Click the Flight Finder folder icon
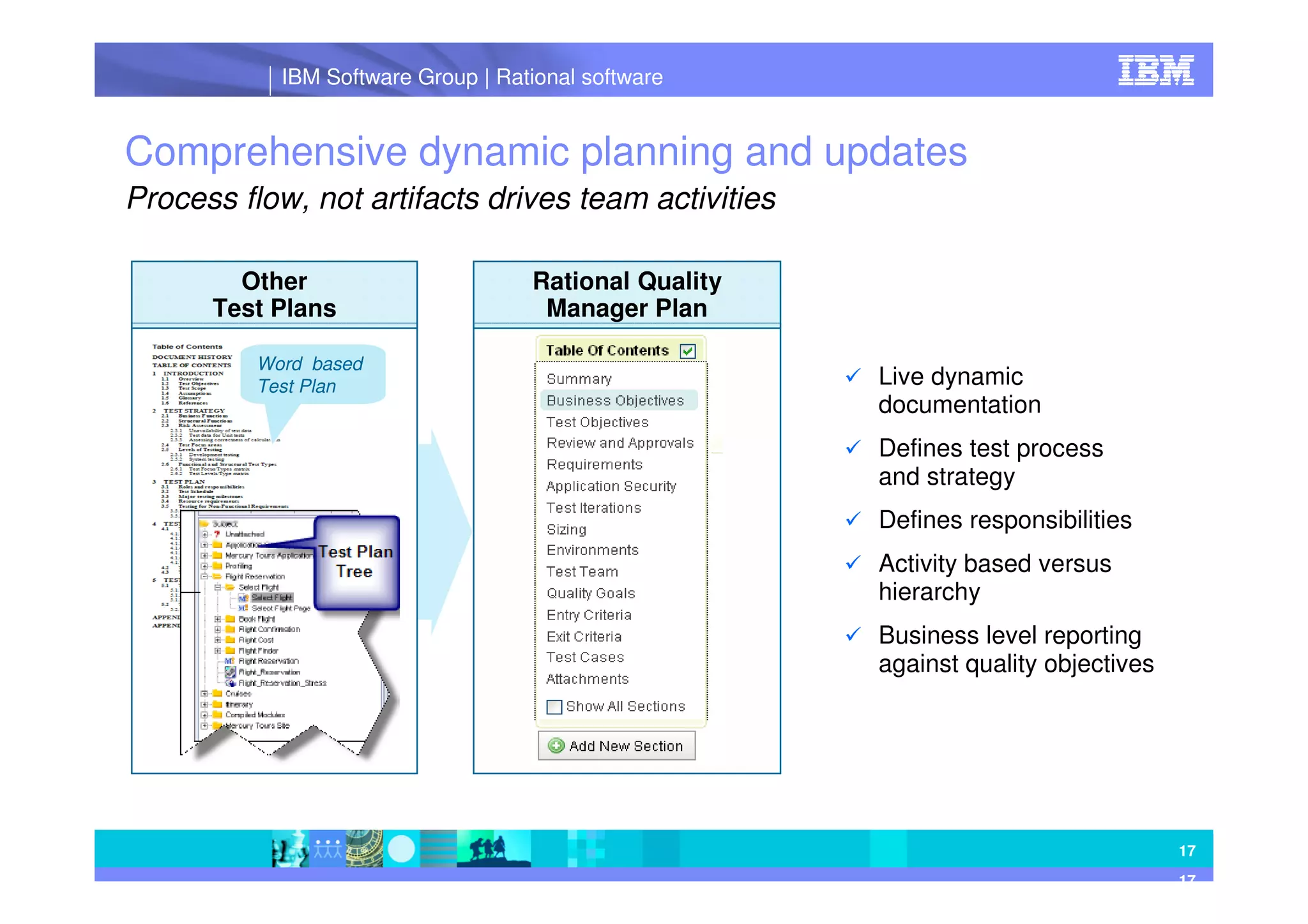1308x924 pixels. pyautogui.click(x=231, y=651)
